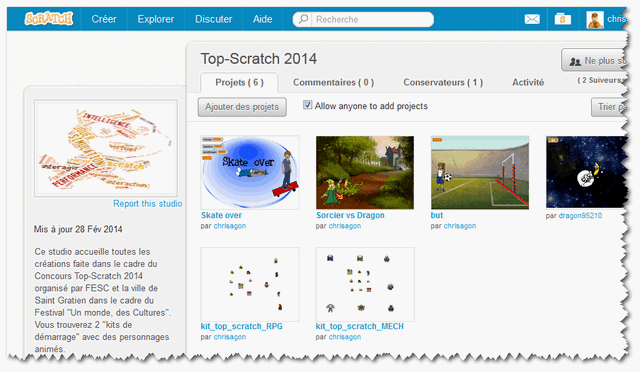The image size is (640, 372).
Task: Open the kit_top_scratch_RPG project link
Action: click(x=241, y=326)
